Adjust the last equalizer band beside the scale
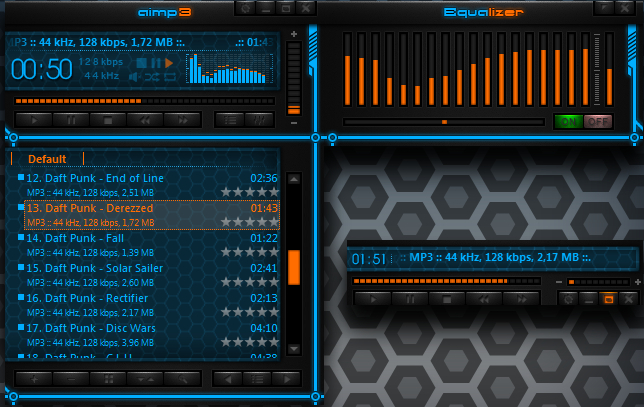 [586, 69]
